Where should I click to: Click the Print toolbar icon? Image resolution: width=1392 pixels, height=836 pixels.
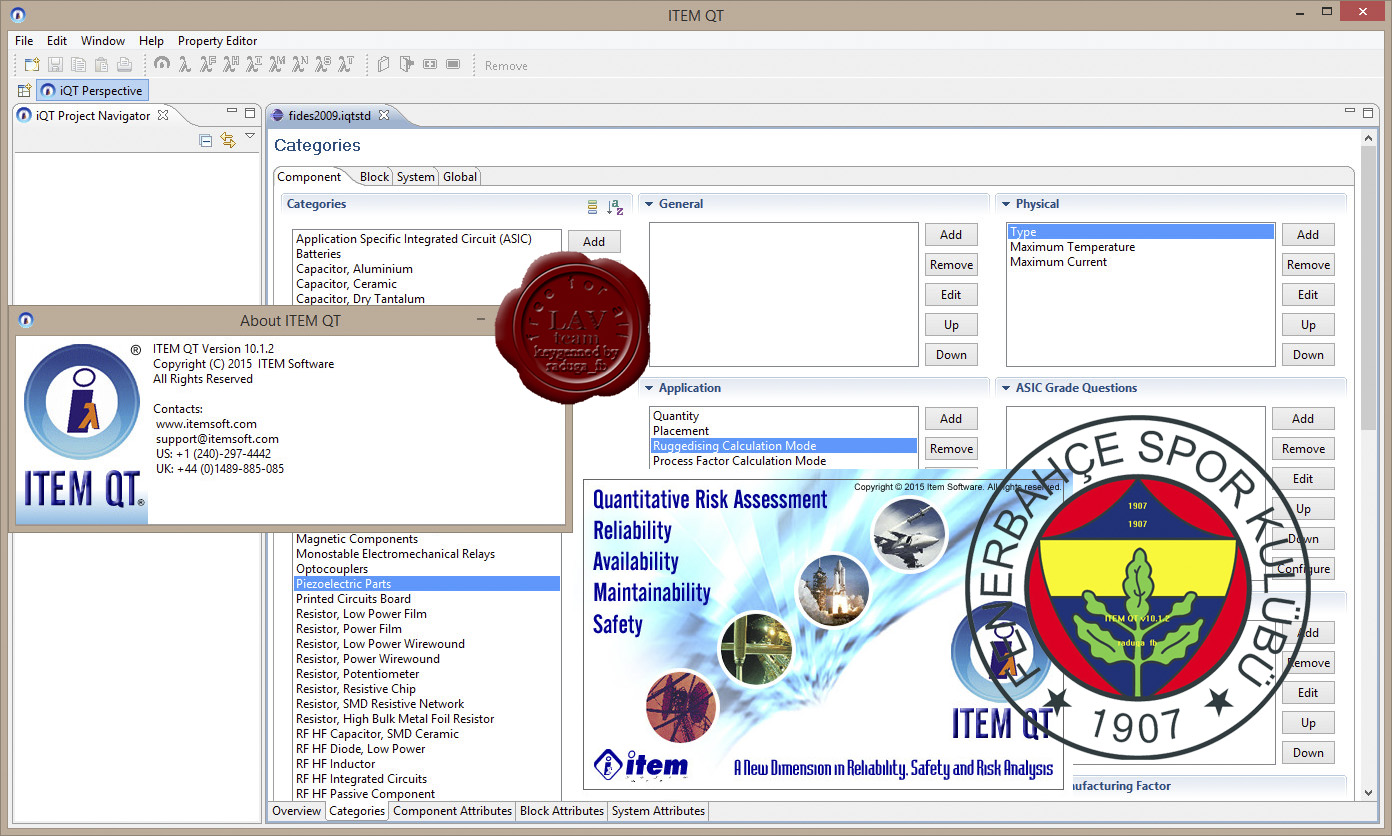coord(124,65)
